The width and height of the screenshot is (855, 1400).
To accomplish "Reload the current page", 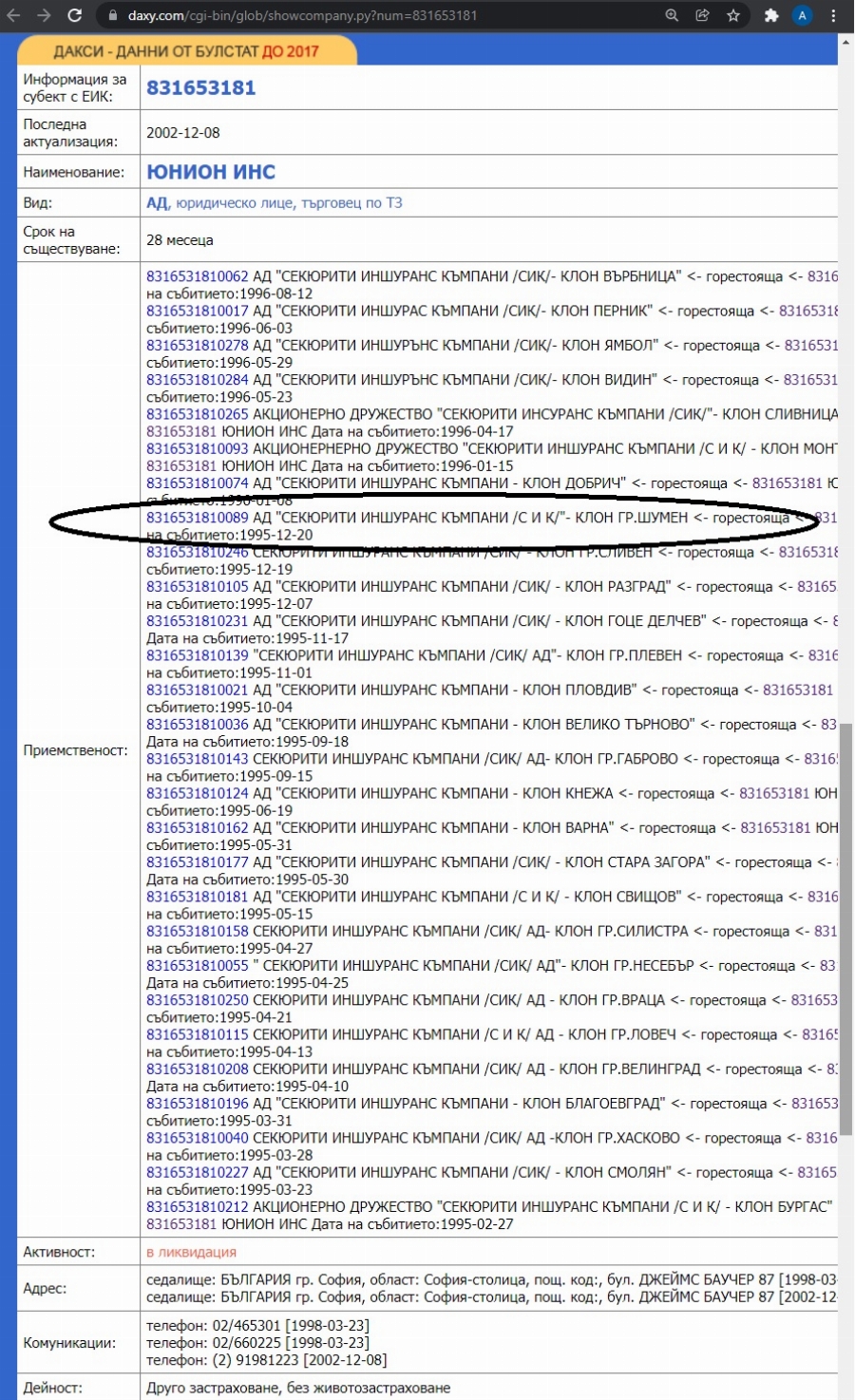I will click(75, 15).
